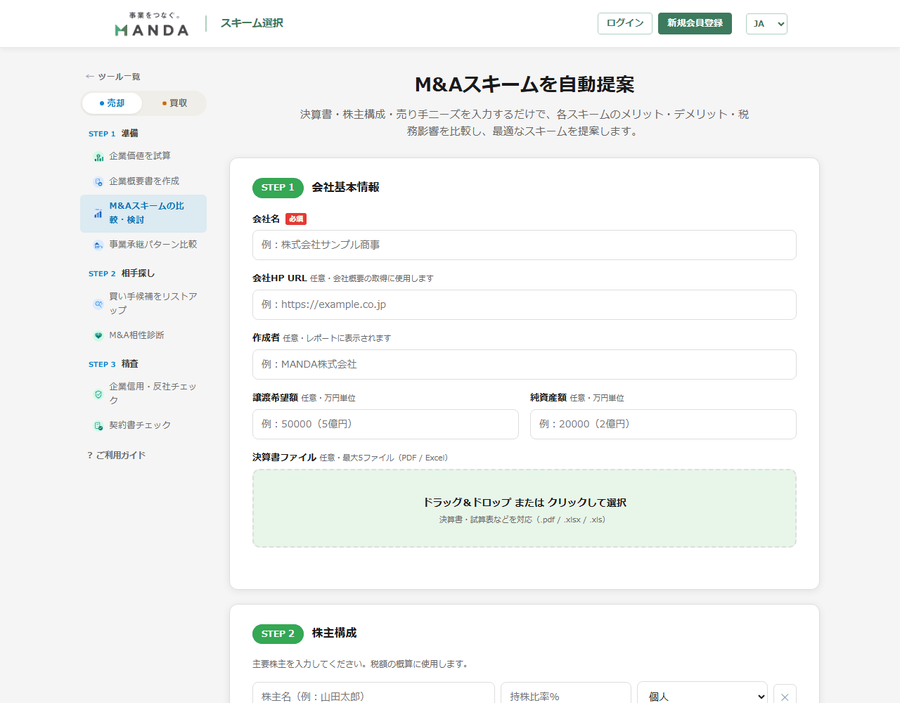Screen dimensions: 900x703
Task: Click the M&Aスキームを自動提案 heading
Action: click(x=524, y=84)
